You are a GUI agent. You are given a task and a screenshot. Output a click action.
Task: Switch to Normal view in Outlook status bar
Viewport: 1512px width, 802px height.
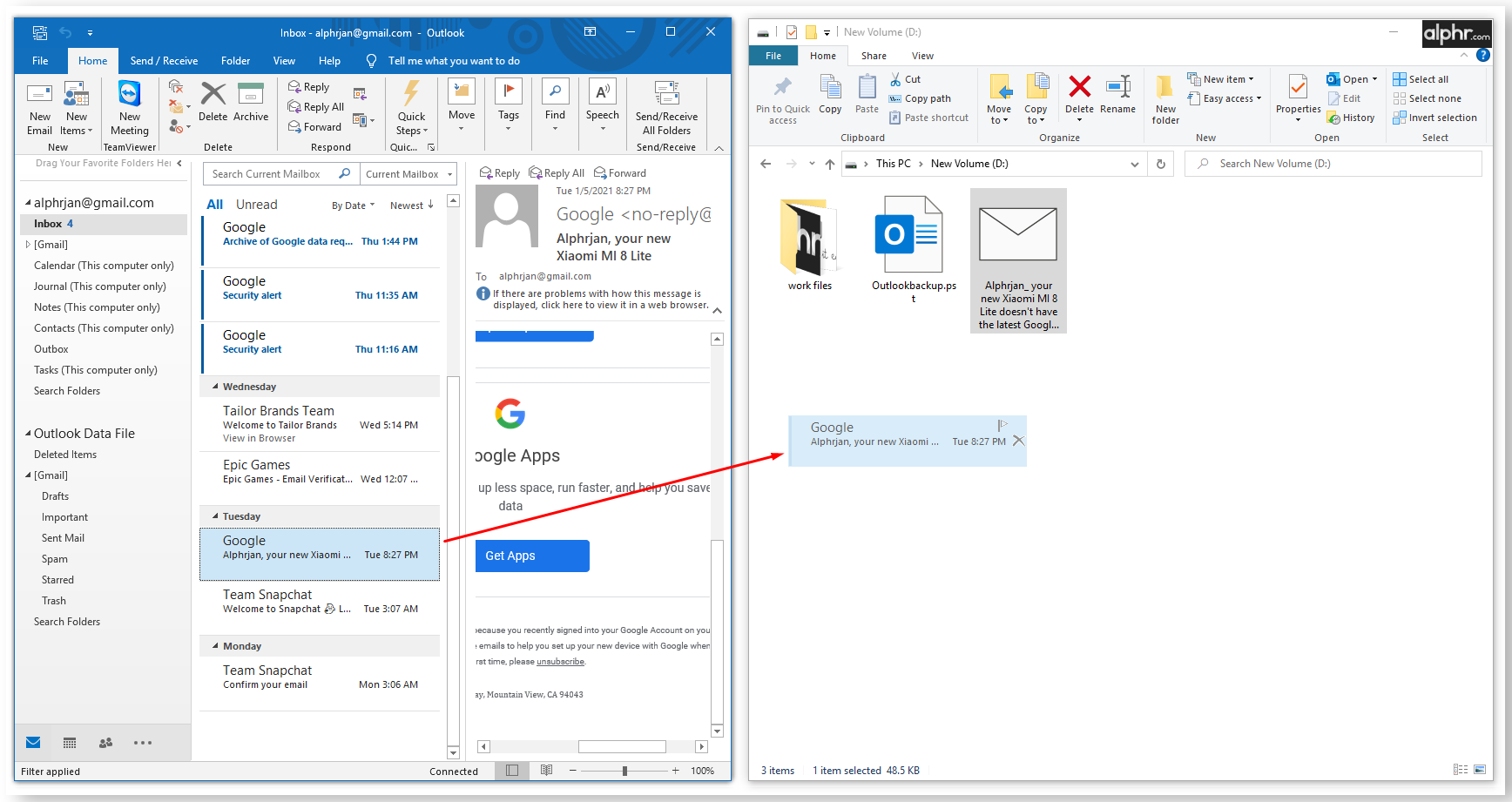pyautogui.click(x=512, y=771)
